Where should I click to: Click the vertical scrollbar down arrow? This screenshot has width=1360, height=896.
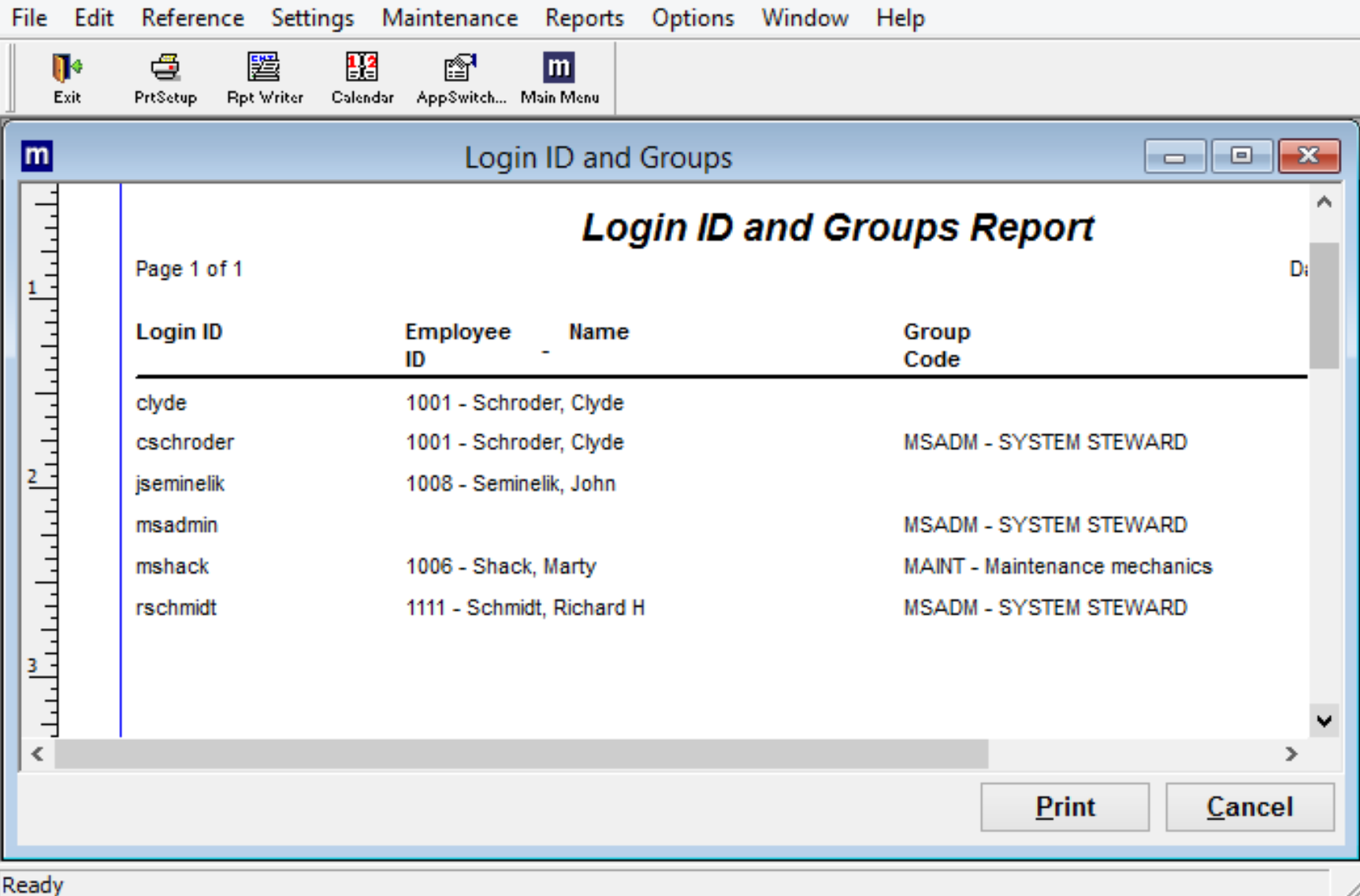(1324, 720)
